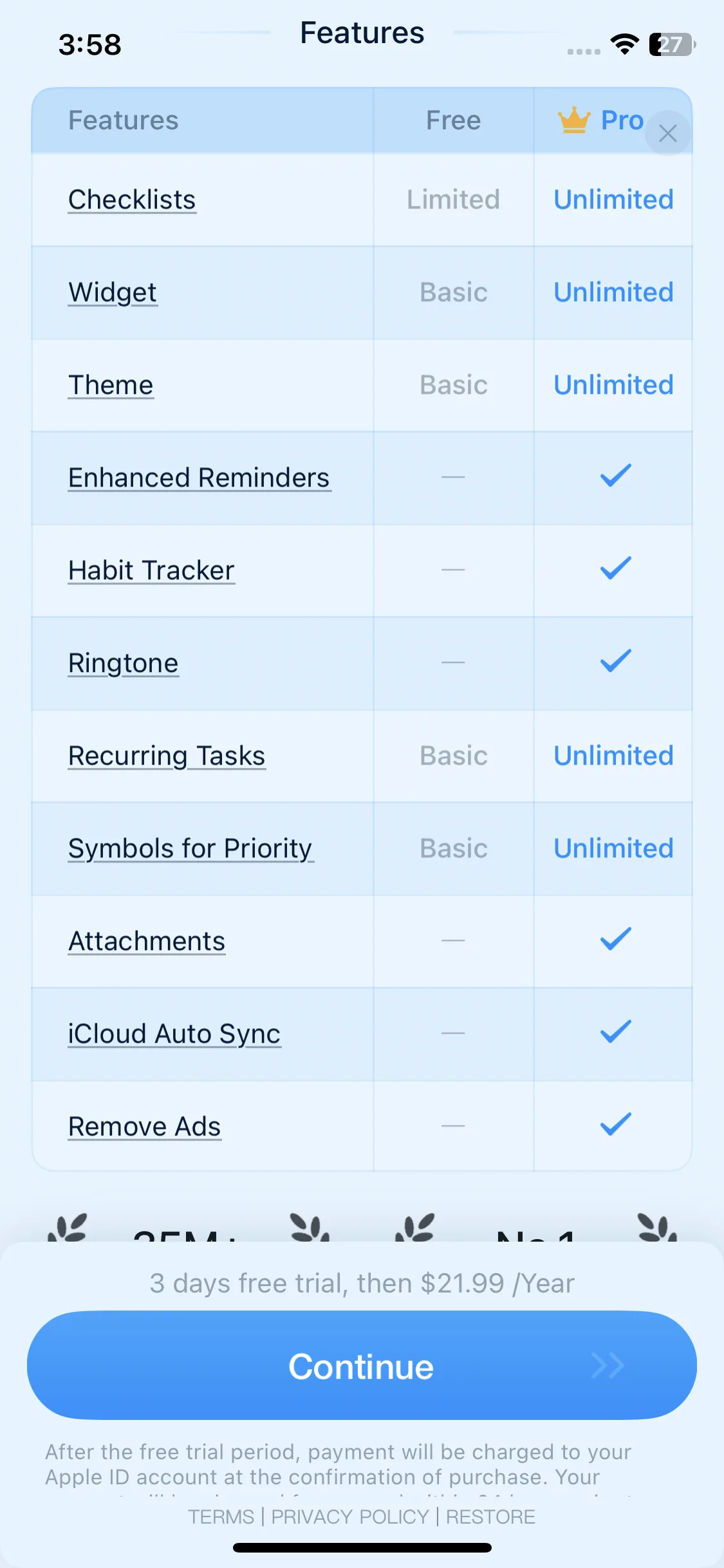Image resolution: width=724 pixels, height=1568 pixels.
Task: Open the Symbols for Priority link
Action: [190, 848]
